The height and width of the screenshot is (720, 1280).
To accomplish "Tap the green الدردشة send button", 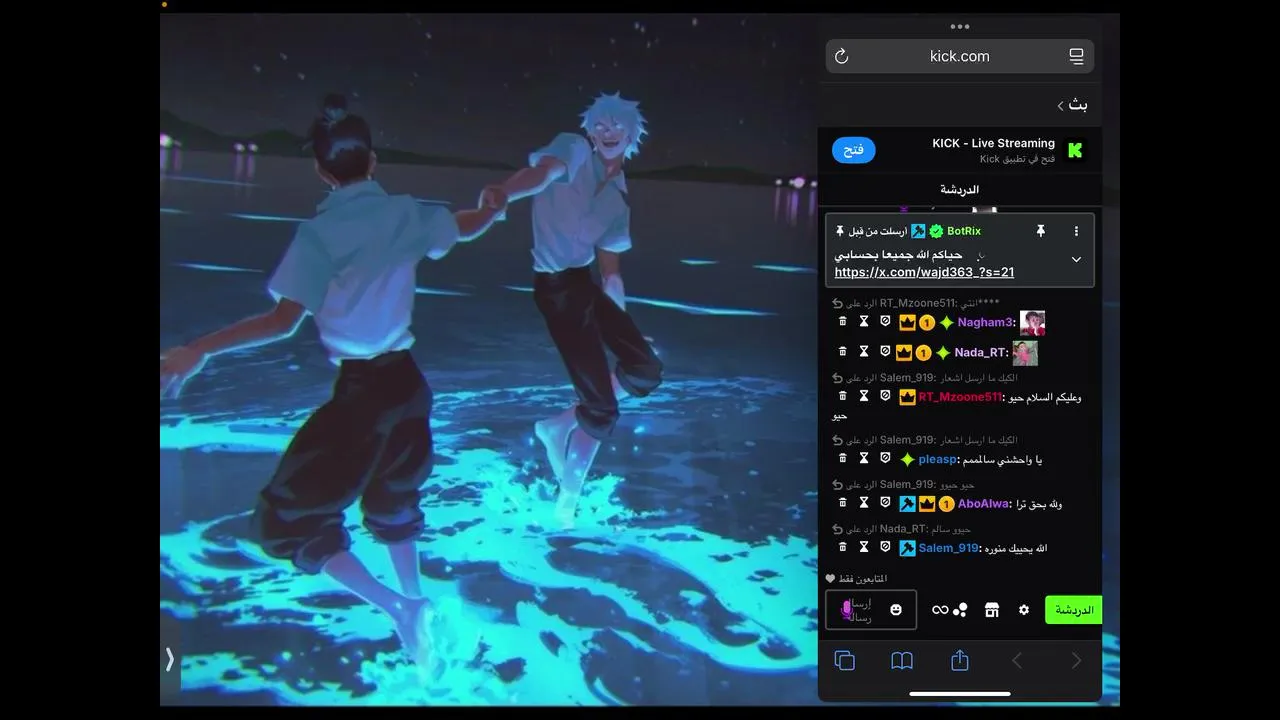I will 1074,610.
